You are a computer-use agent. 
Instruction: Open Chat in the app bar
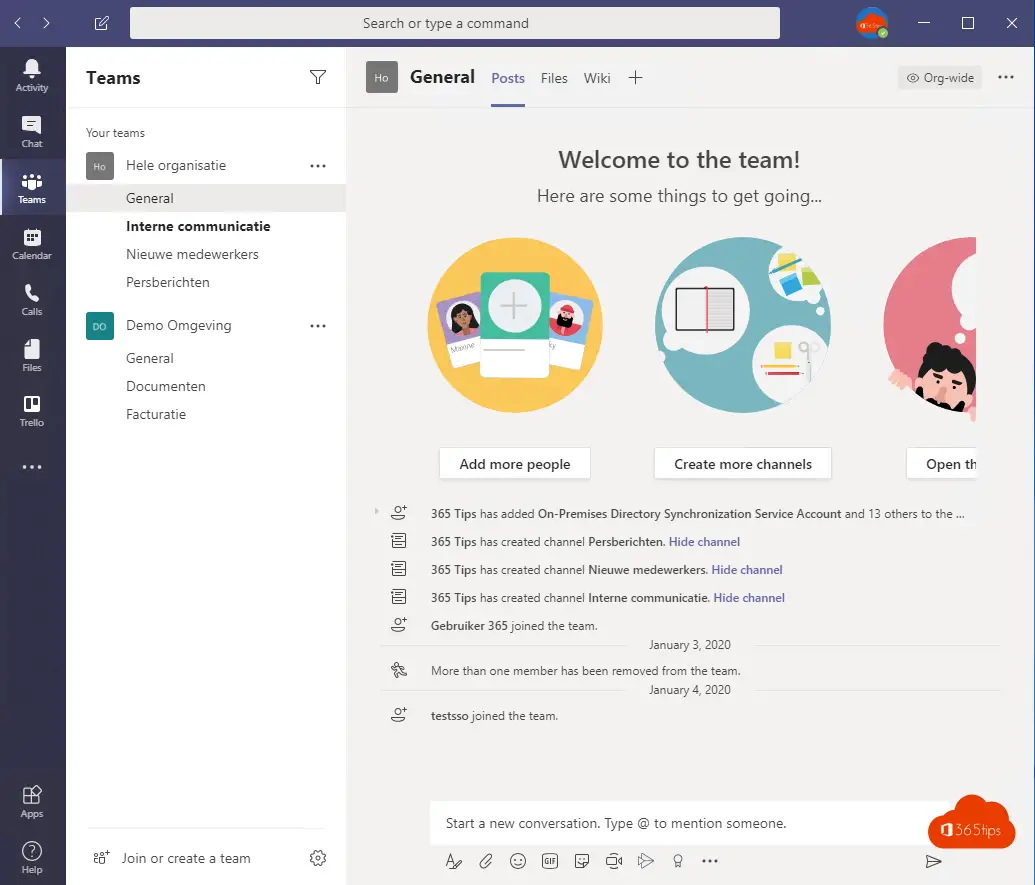[32, 132]
